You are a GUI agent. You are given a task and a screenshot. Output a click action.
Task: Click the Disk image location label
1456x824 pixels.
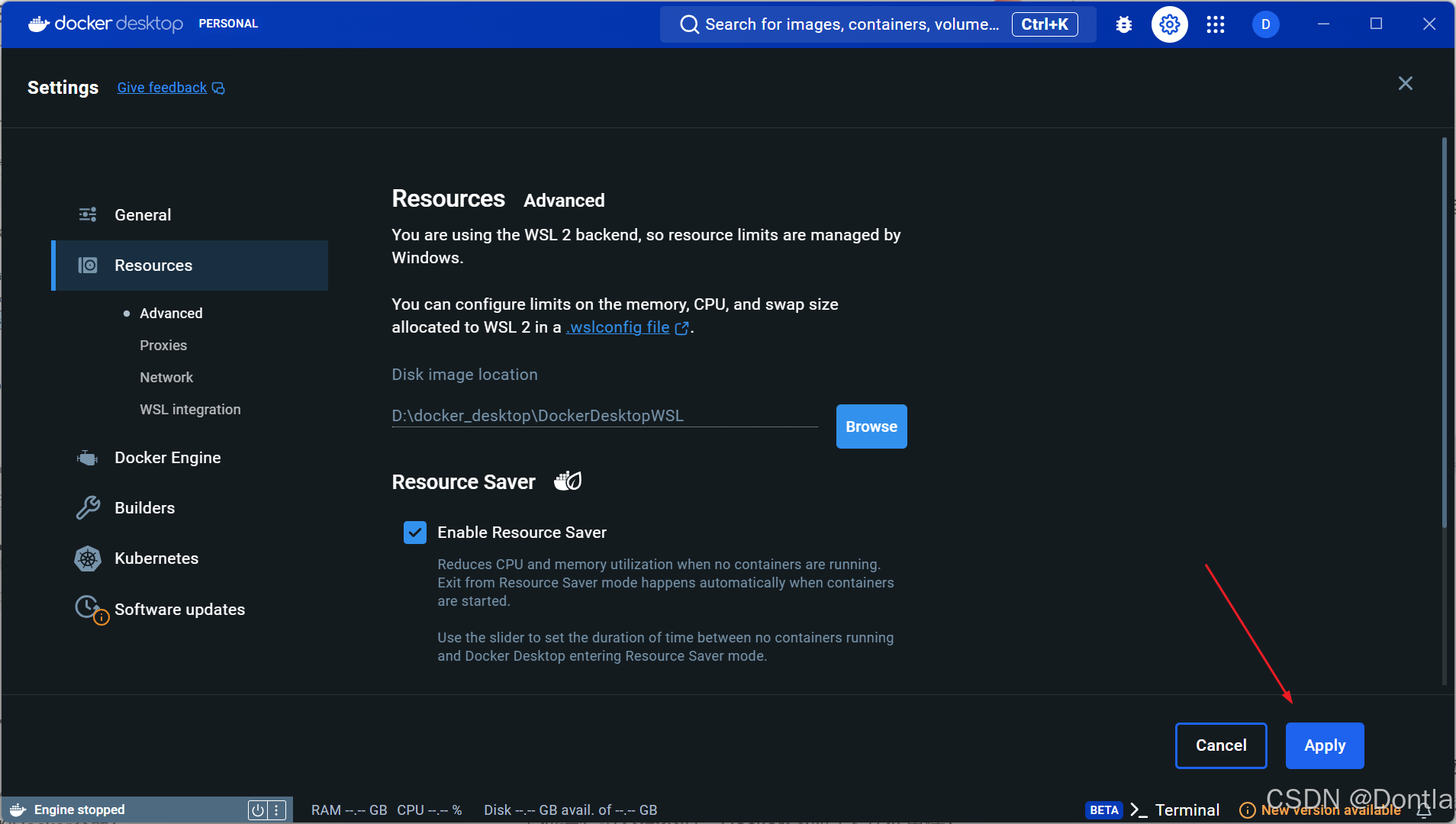pyautogui.click(x=465, y=375)
